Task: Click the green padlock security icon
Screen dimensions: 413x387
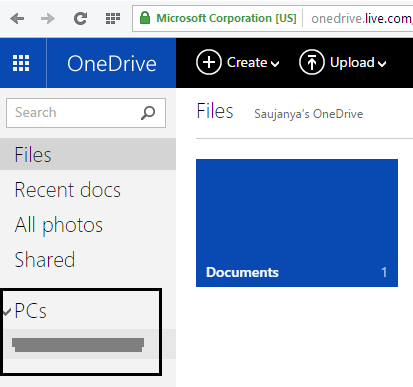Action: click(x=145, y=18)
